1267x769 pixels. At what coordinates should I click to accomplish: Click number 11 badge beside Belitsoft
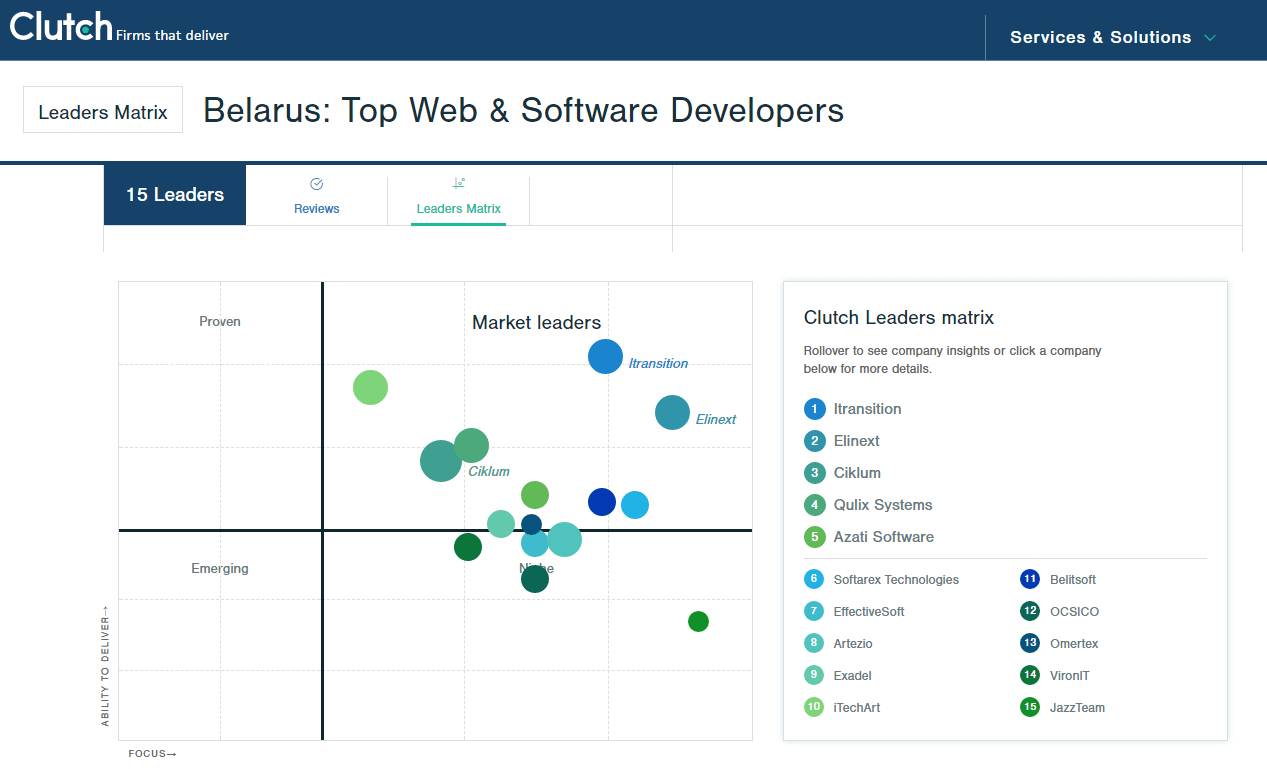[1030, 580]
